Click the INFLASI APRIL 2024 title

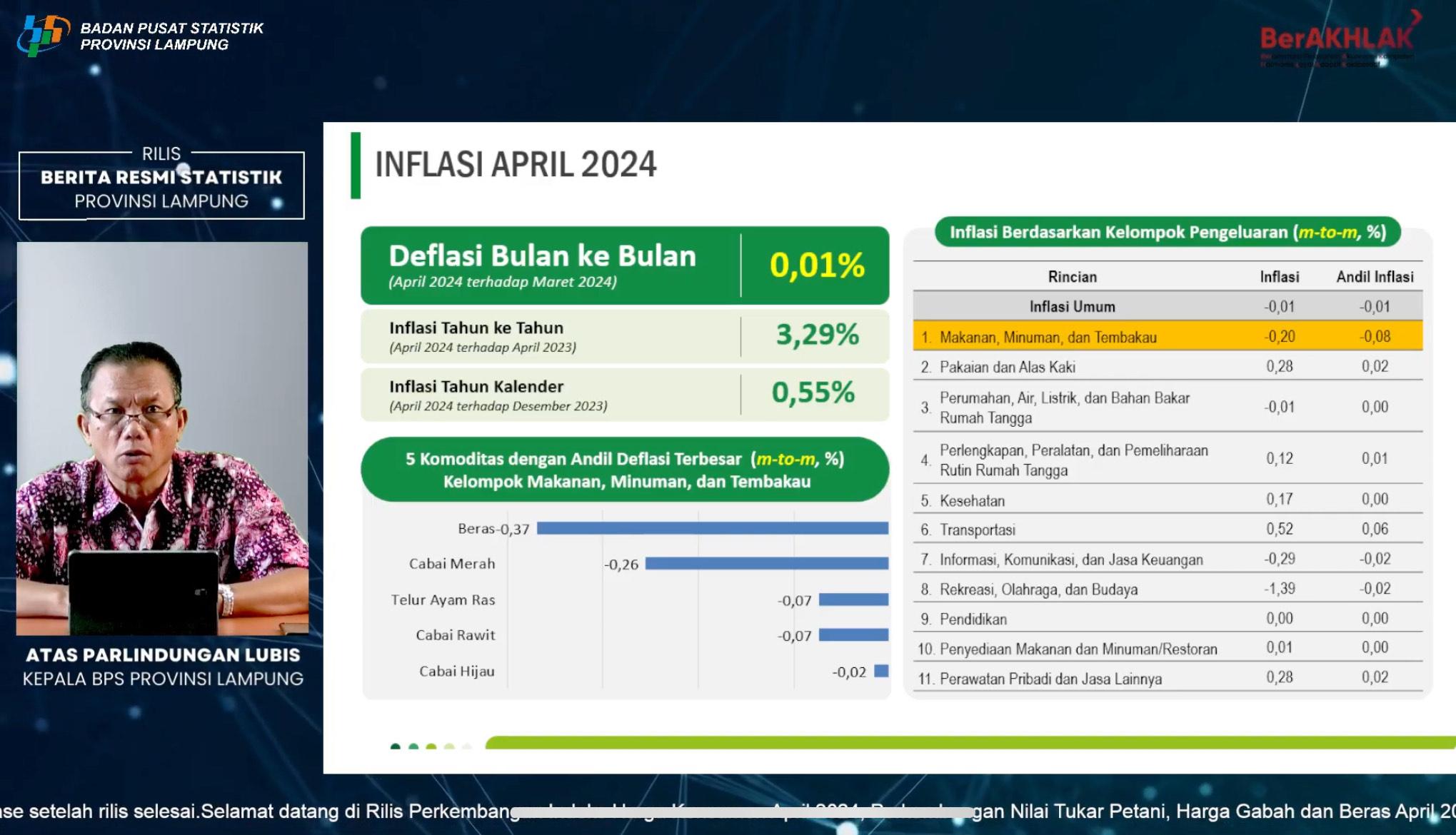515,165
